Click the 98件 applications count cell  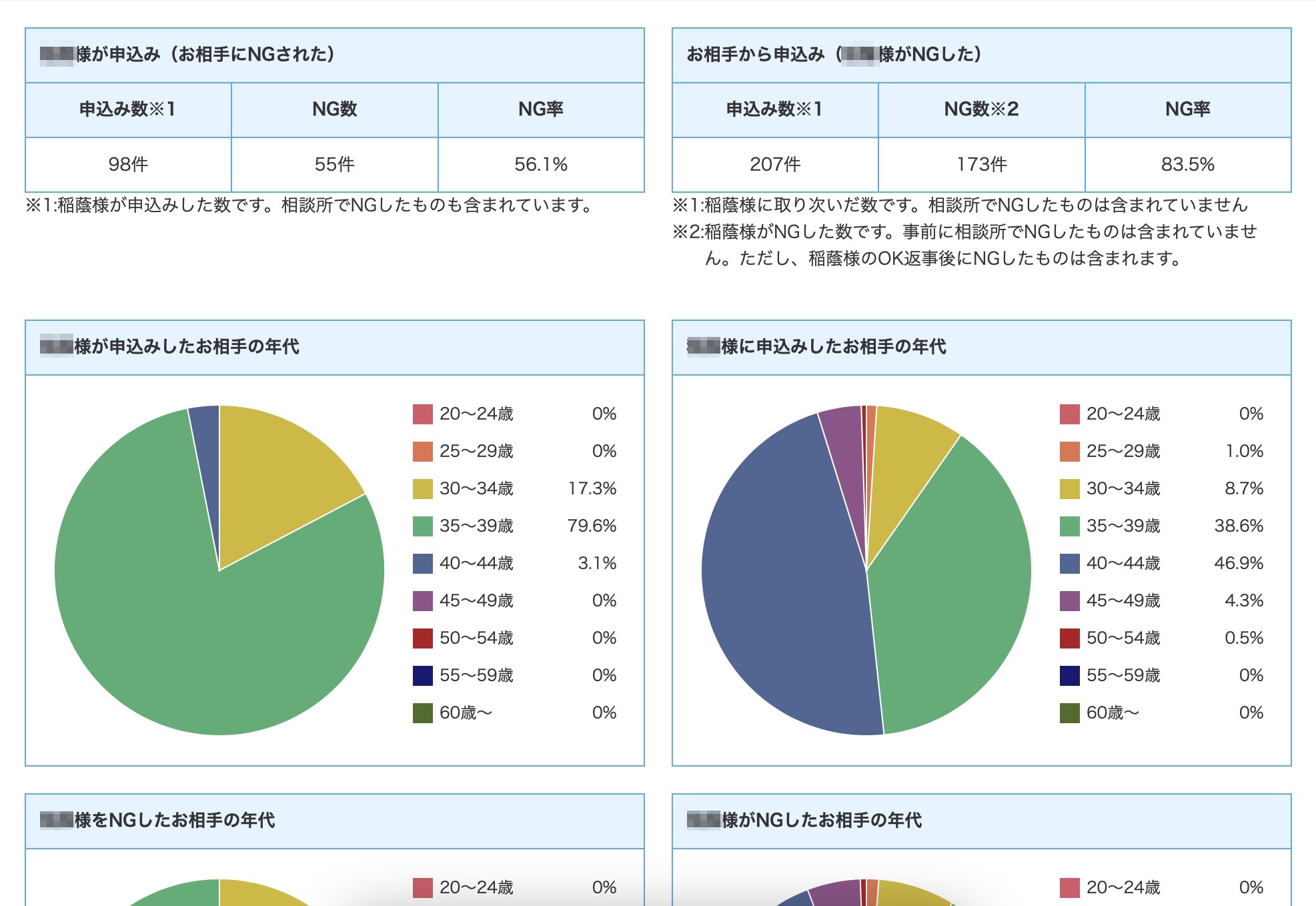(x=128, y=165)
